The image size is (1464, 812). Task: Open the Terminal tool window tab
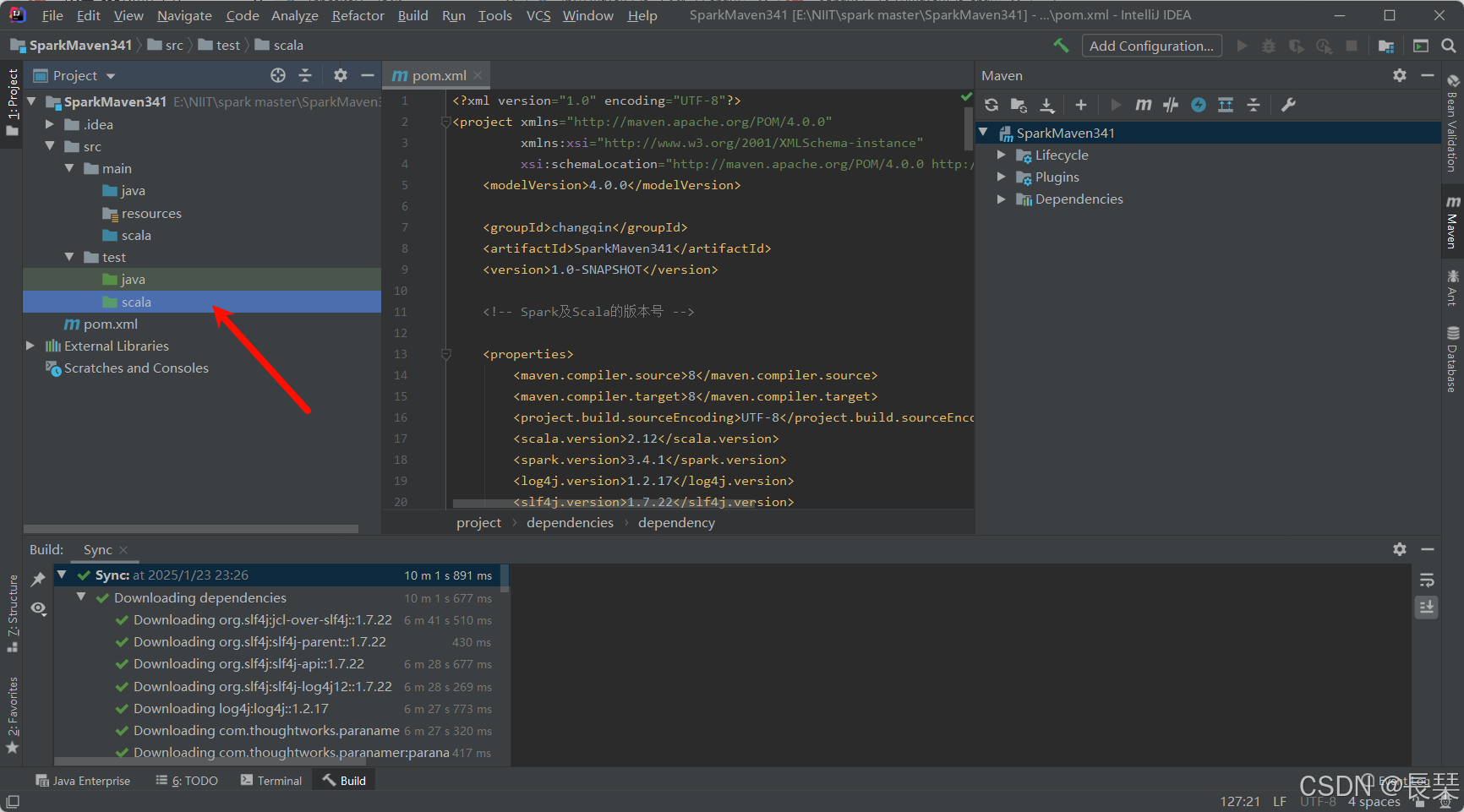tap(271, 781)
